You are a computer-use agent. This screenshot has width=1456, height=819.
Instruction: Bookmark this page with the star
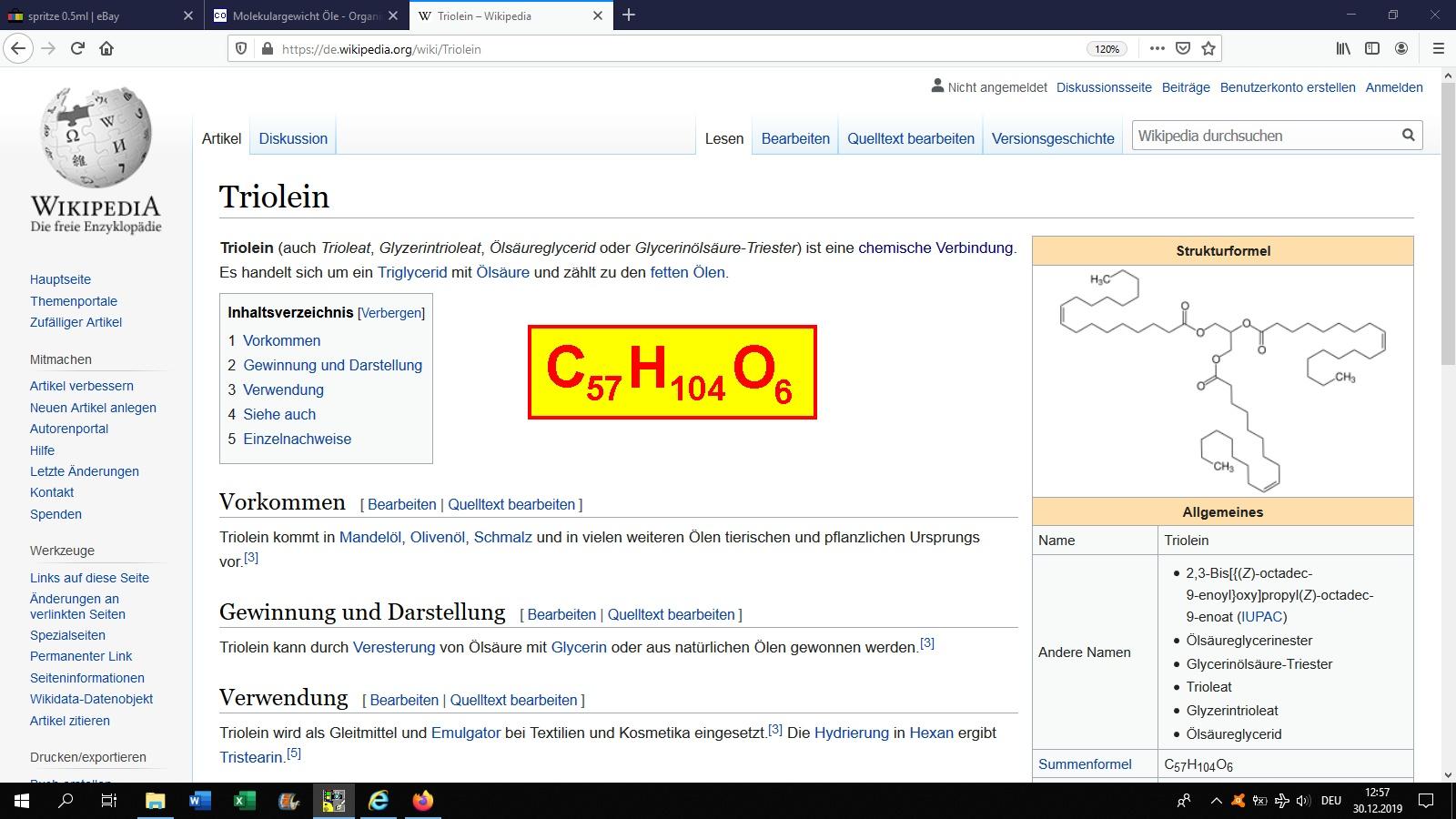coord(1208,48)
